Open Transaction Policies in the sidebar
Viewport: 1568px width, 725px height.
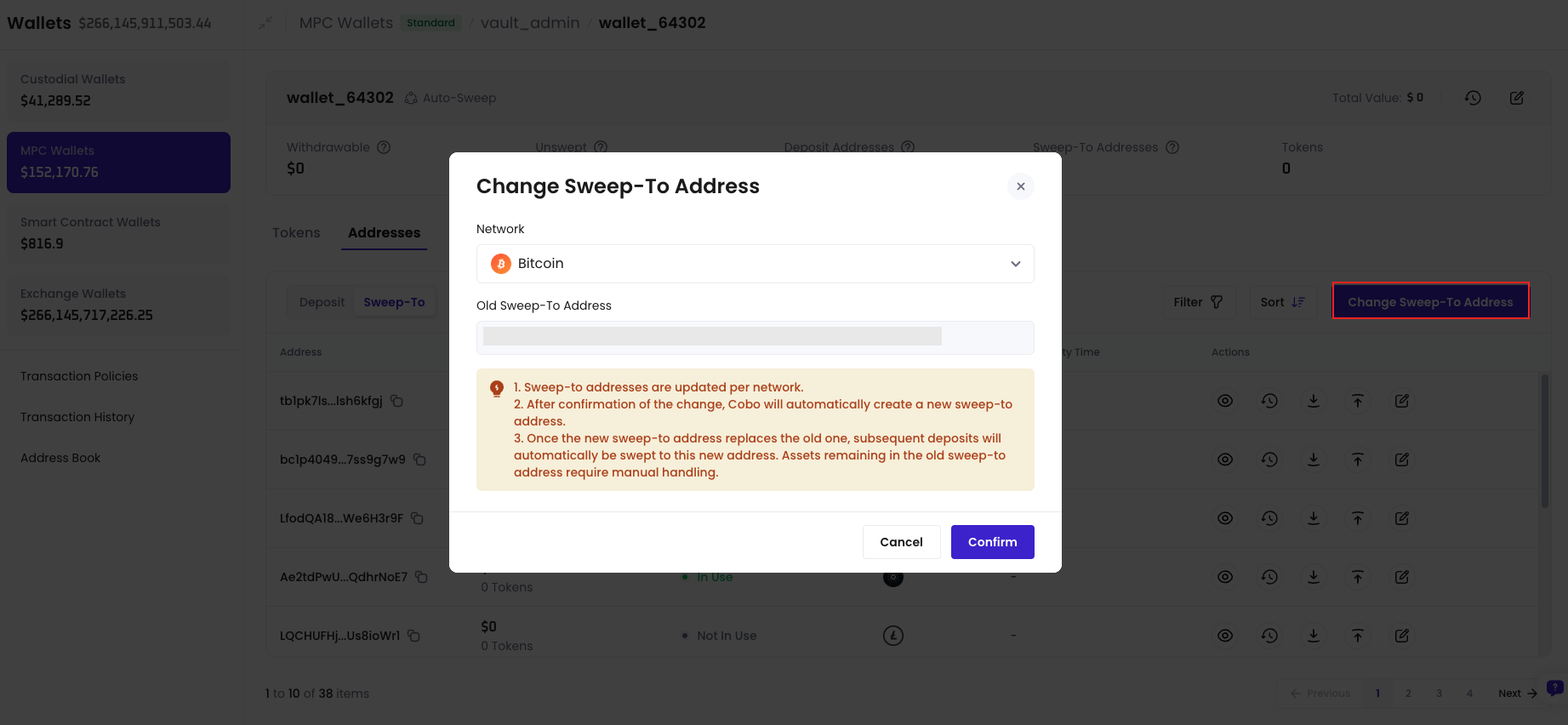pyautogui.click(x=78, y=375)
